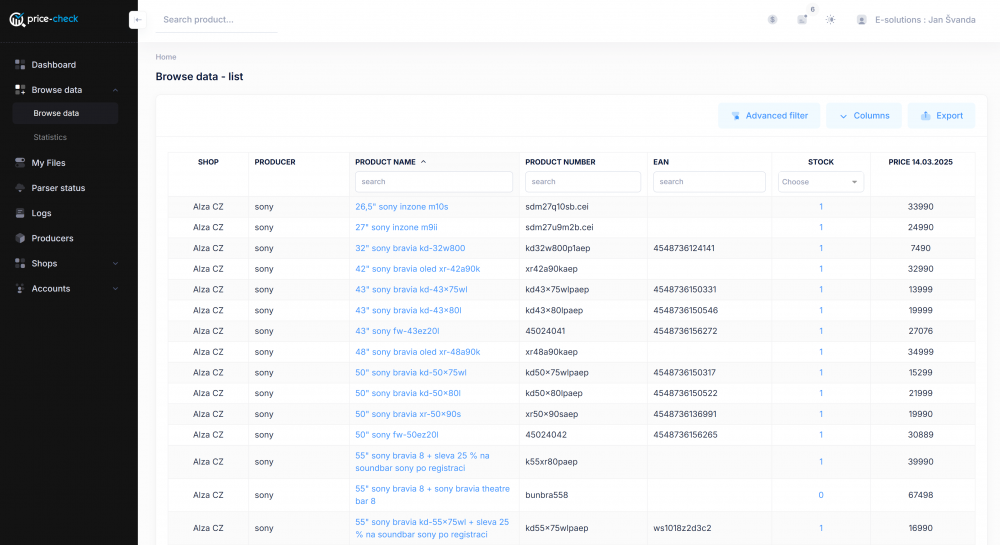
Task: Open the Stock Choose dropdown
Action: click(x=820, y=182)
